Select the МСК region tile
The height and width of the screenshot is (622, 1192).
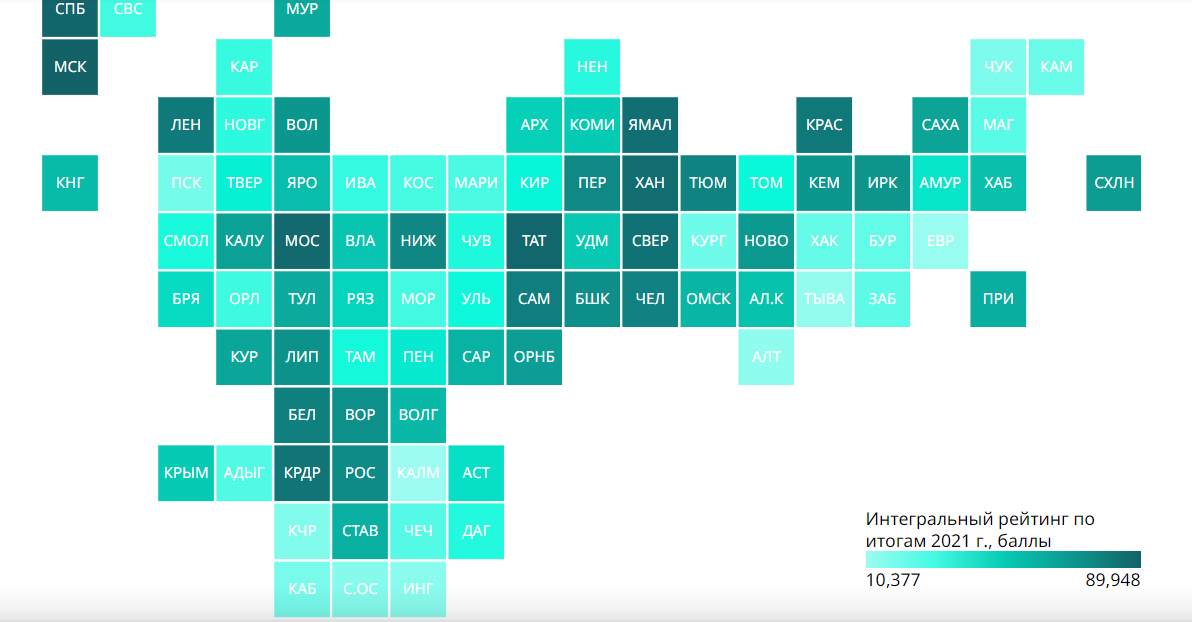[70, 67]
